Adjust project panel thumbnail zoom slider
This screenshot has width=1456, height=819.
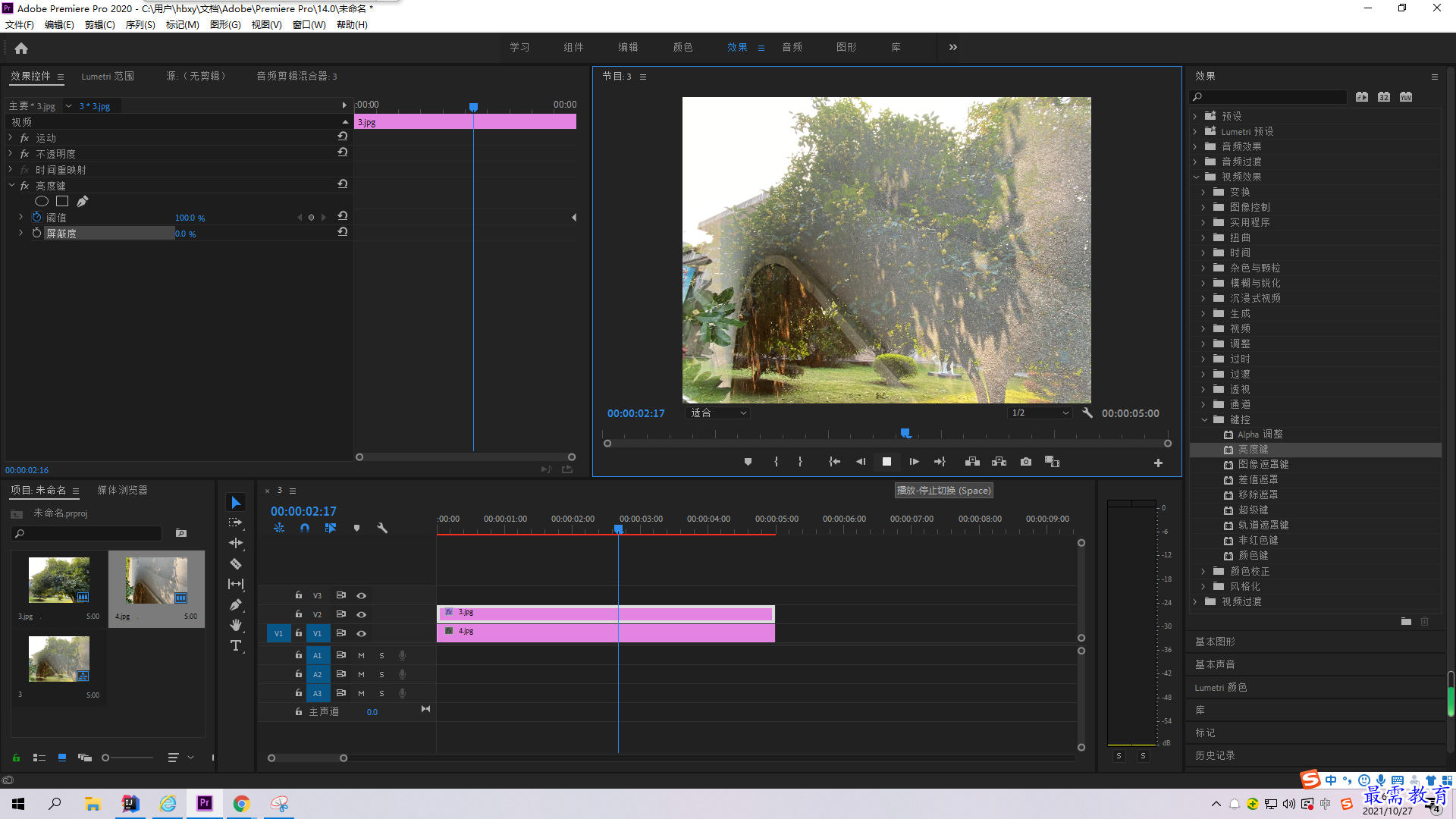tap(106, 758)
